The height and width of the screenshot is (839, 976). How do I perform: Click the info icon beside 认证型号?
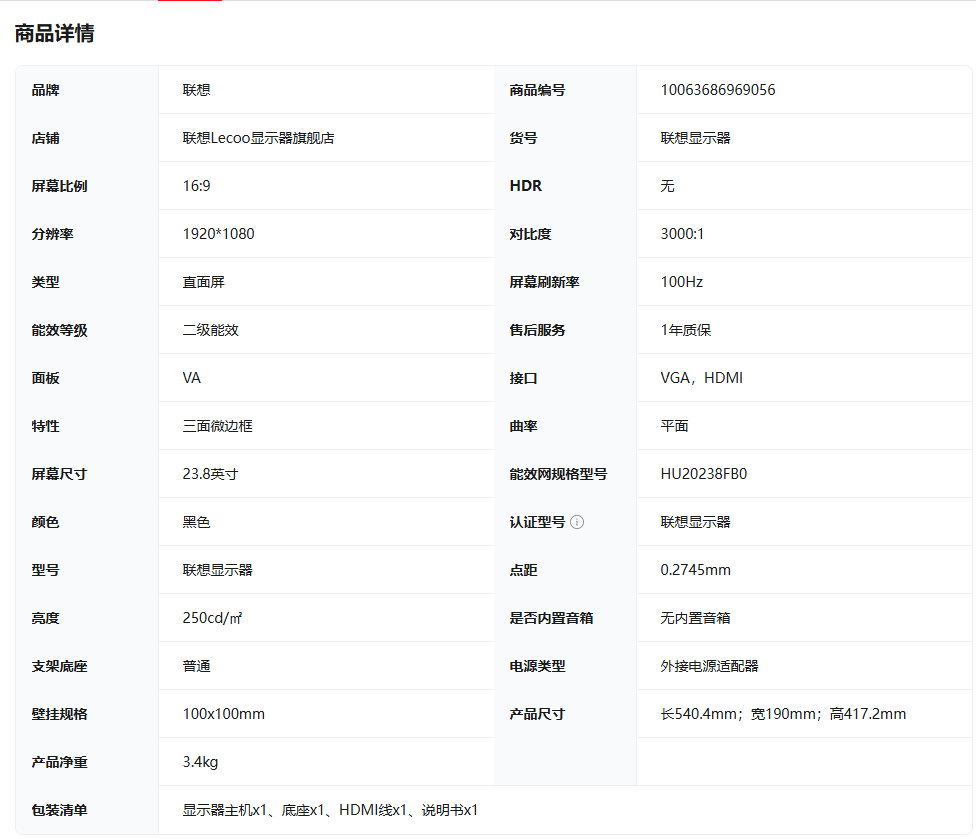577,522
